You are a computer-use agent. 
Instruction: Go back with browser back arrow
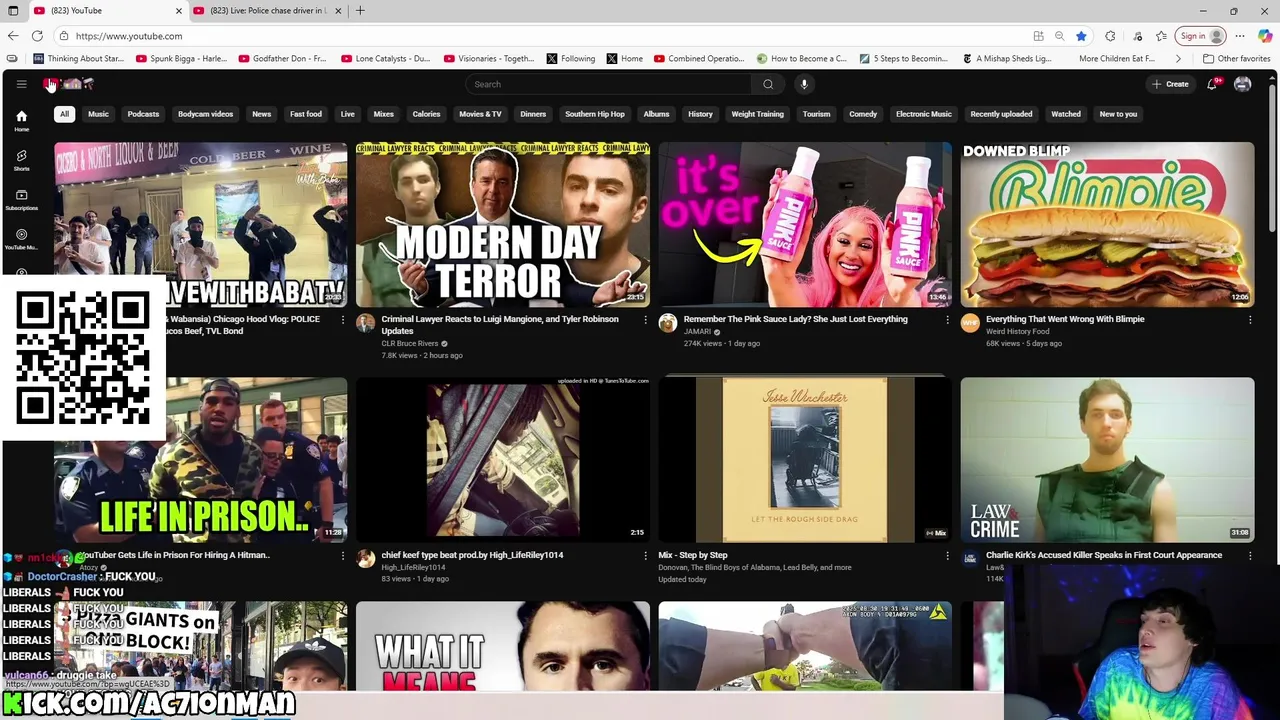[13, 36]
